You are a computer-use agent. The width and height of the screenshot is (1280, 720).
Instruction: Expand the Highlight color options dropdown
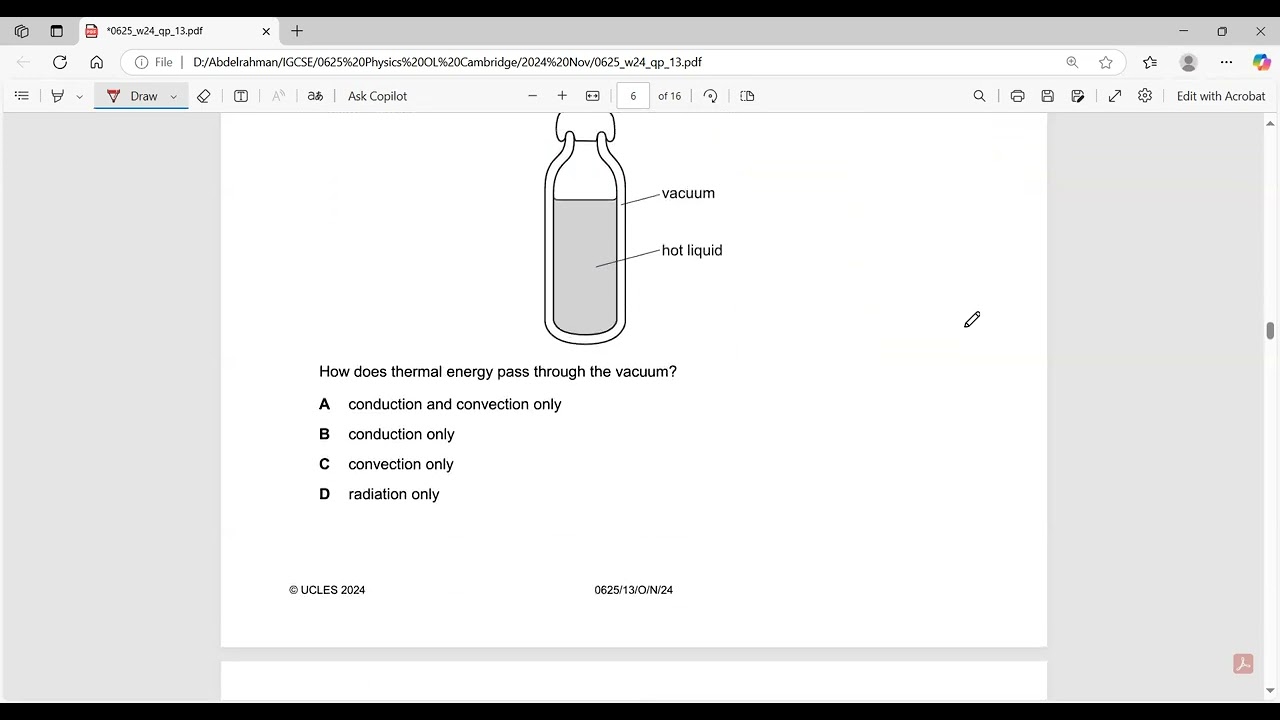coord(79,96)
